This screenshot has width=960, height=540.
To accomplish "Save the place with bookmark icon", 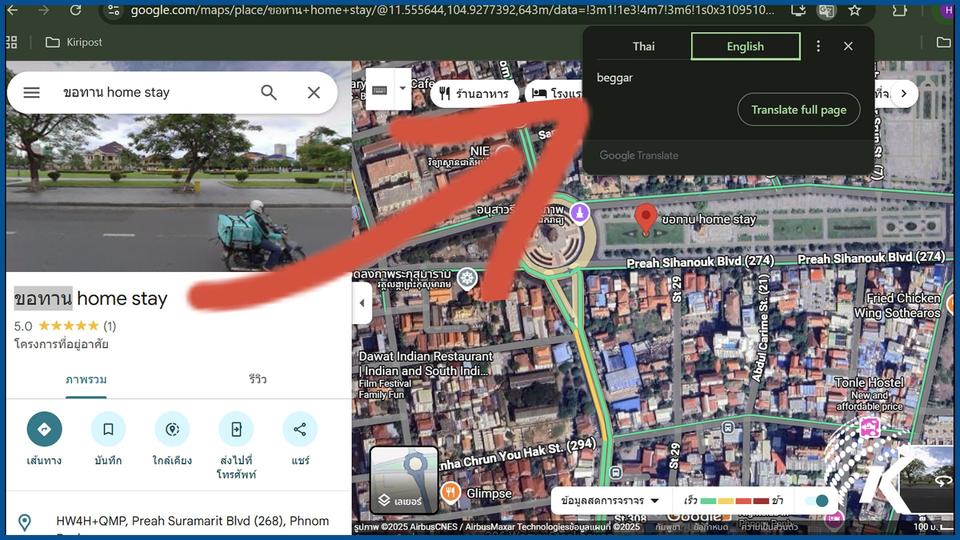I will [108, 429].
